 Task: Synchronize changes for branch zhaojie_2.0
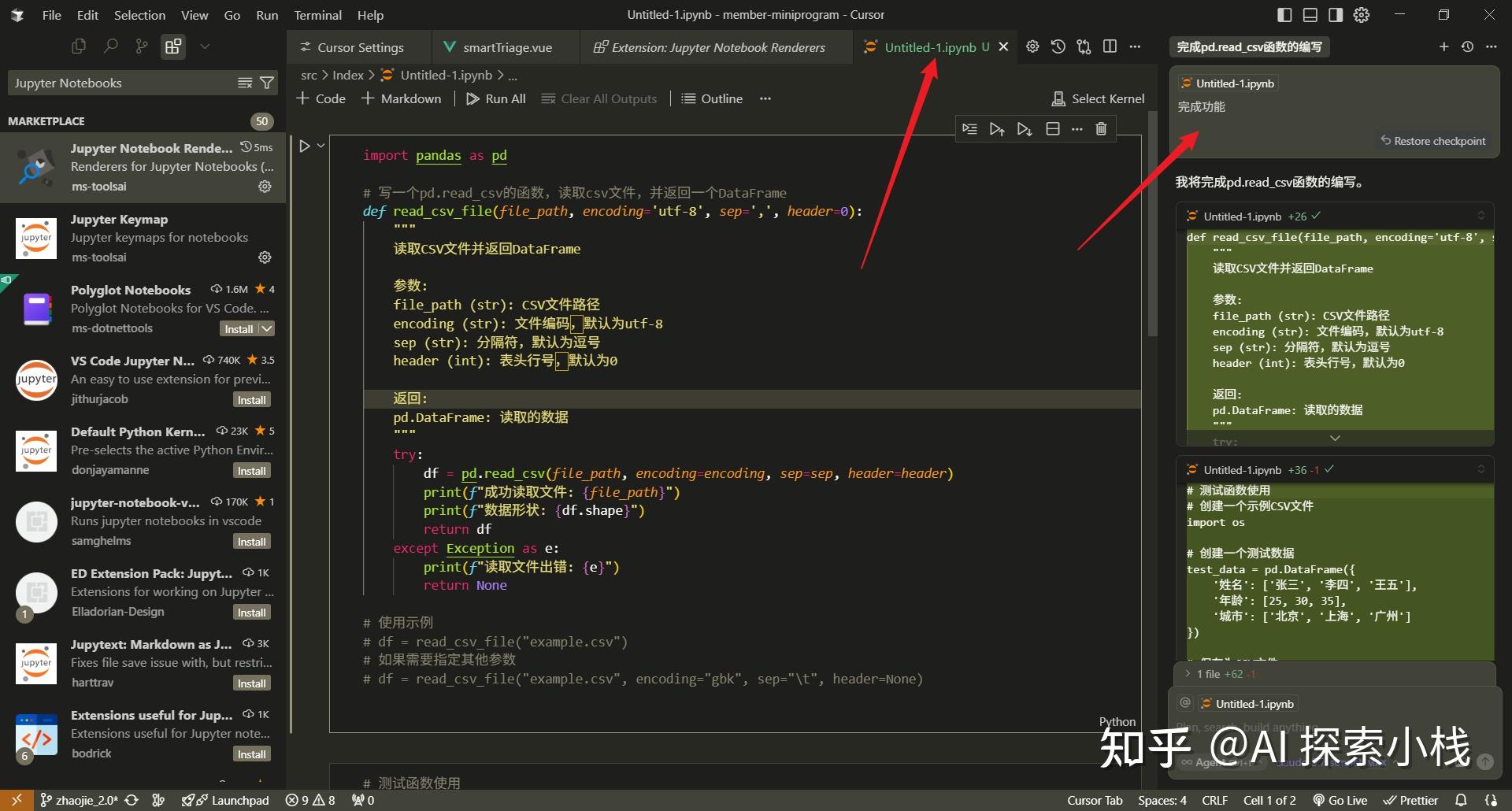coord(132,800)
